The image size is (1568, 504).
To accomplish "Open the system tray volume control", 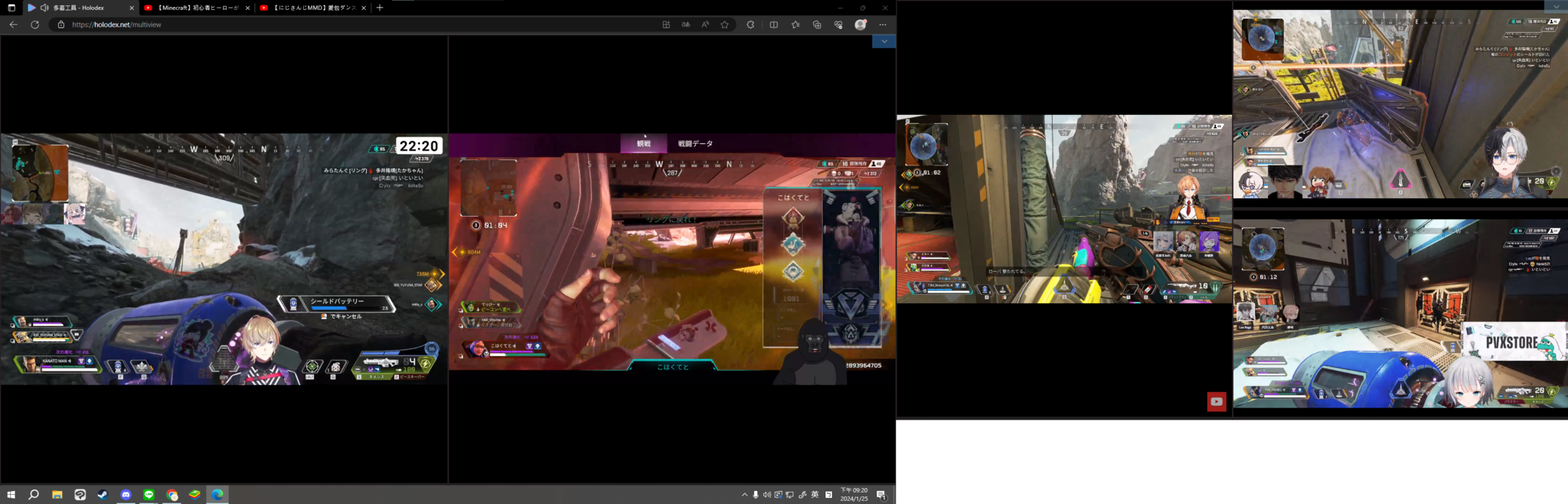I will 767,495.
